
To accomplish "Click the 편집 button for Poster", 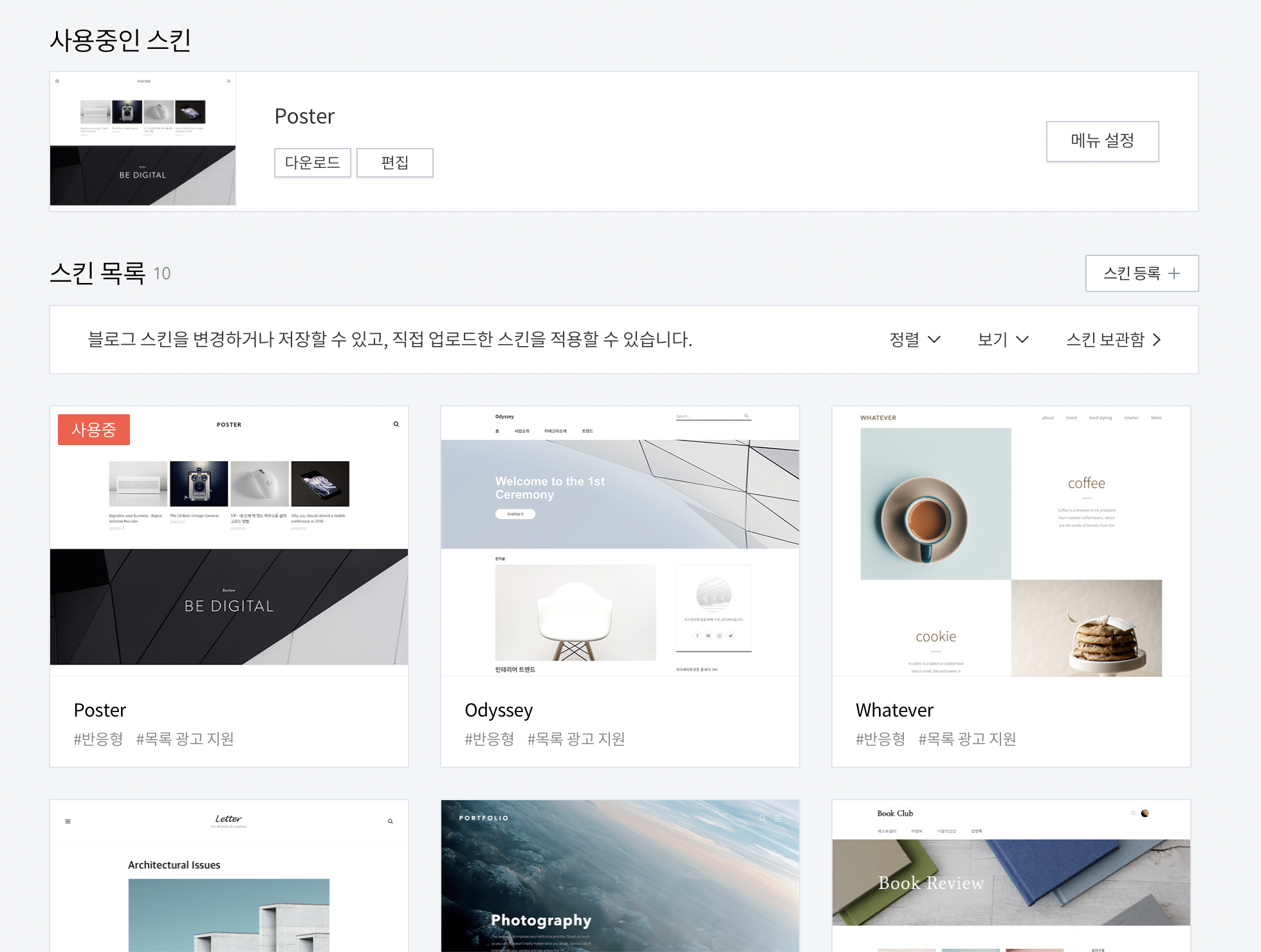I will pos(394,163).
